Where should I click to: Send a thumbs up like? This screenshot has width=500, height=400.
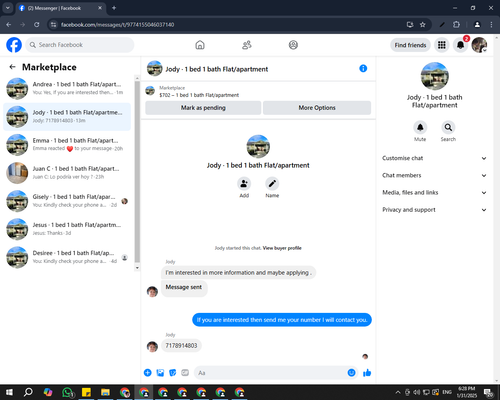click(x=367, y=373)
